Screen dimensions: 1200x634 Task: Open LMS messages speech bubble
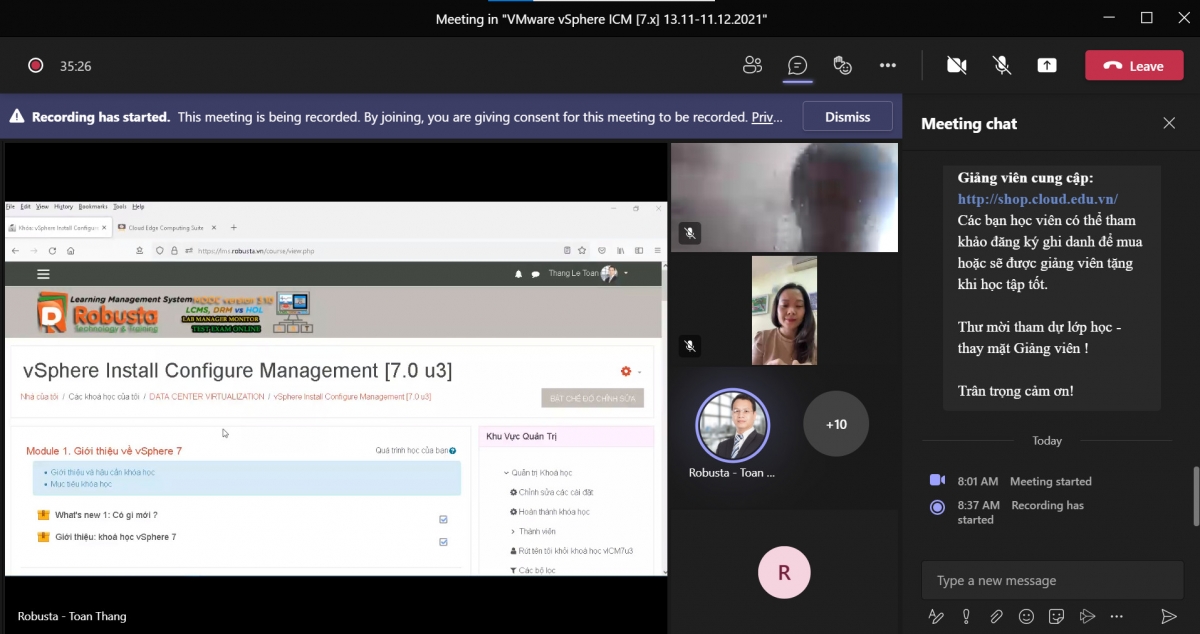click(535, 274)
